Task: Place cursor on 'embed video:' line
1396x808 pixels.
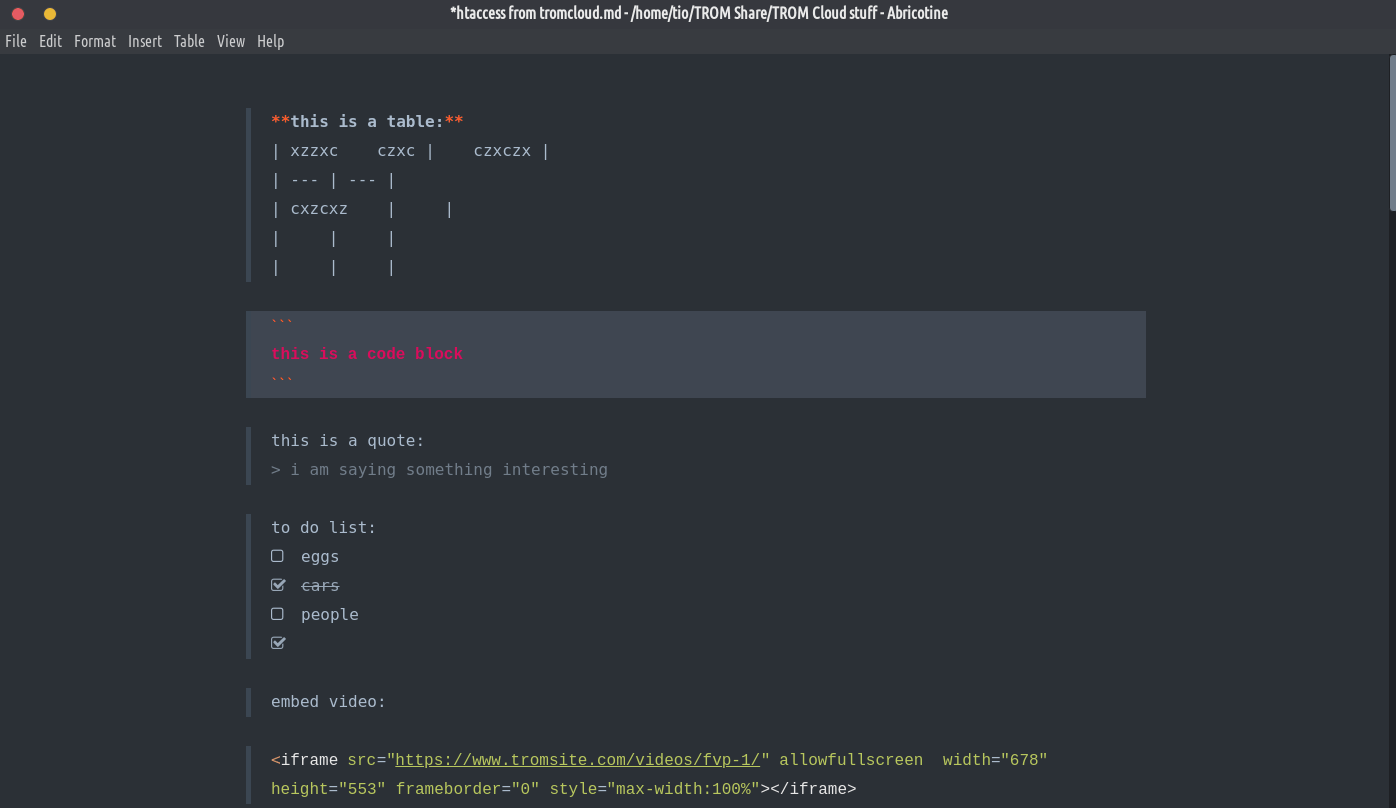Action: click(x=328, y=702)
